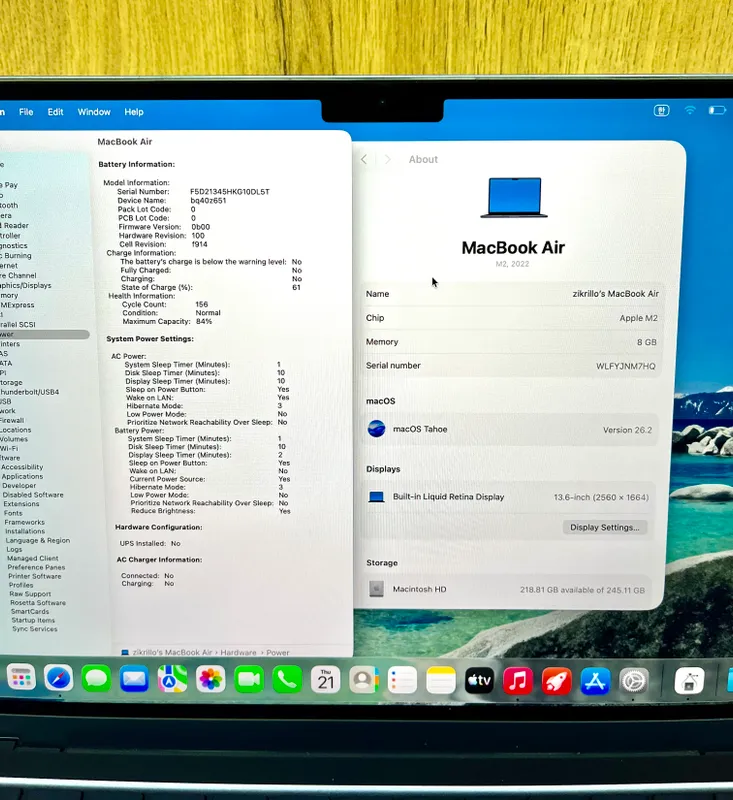Open the input source menu bar icon

click(662, 110)
